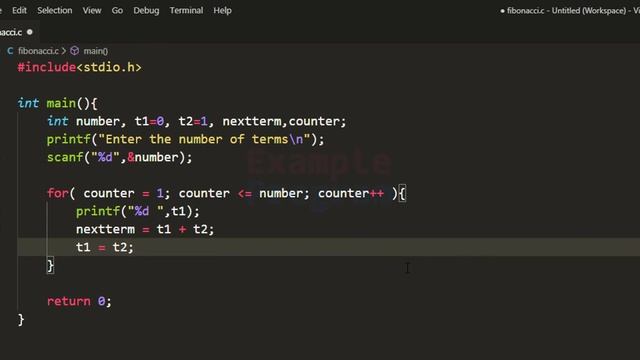Viewport: 640px width, 360px height.
Task: Open the Help menu
Action: pos(222,10)
